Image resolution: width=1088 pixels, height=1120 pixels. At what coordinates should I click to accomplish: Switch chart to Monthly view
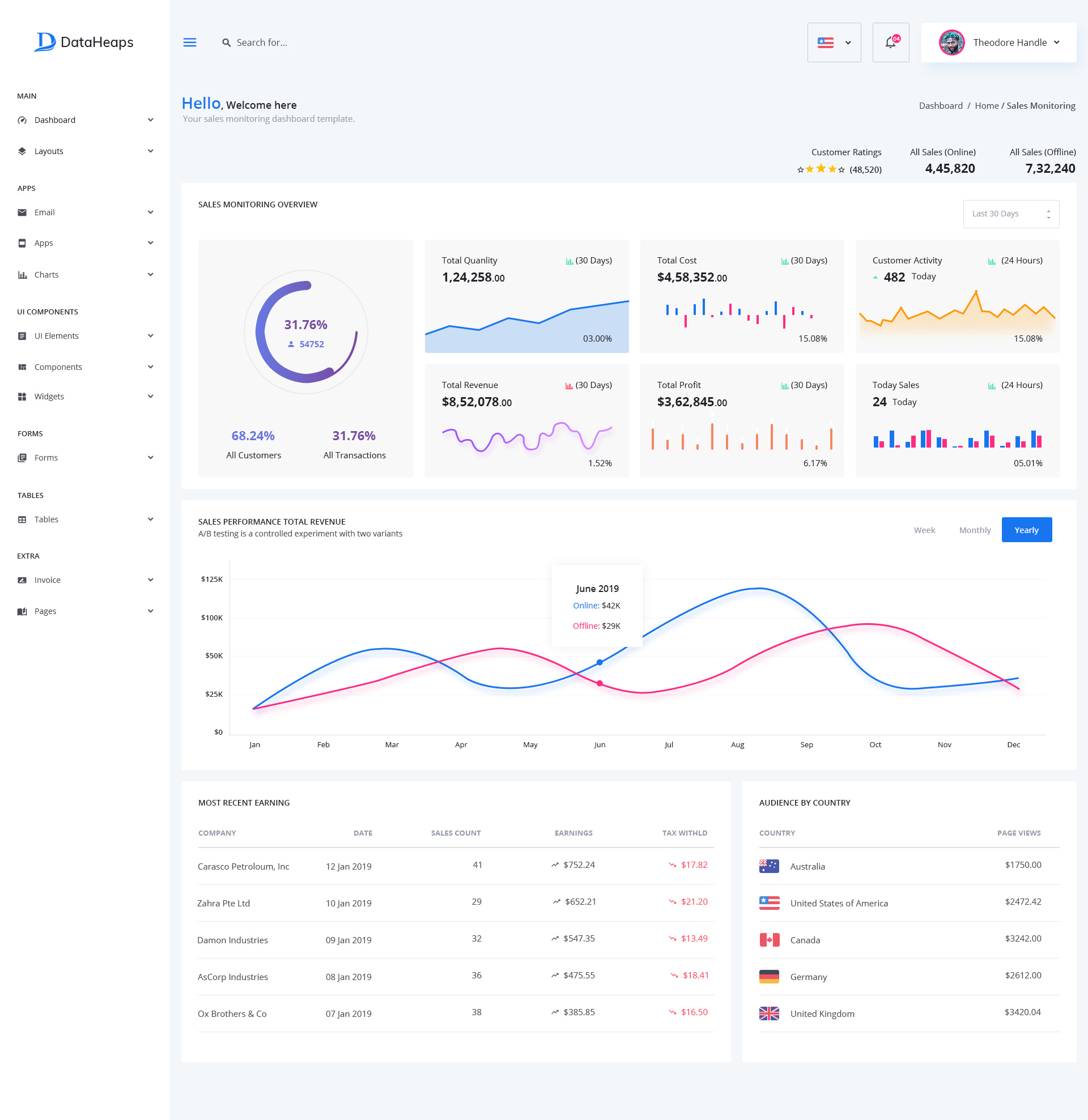(974, 530)
